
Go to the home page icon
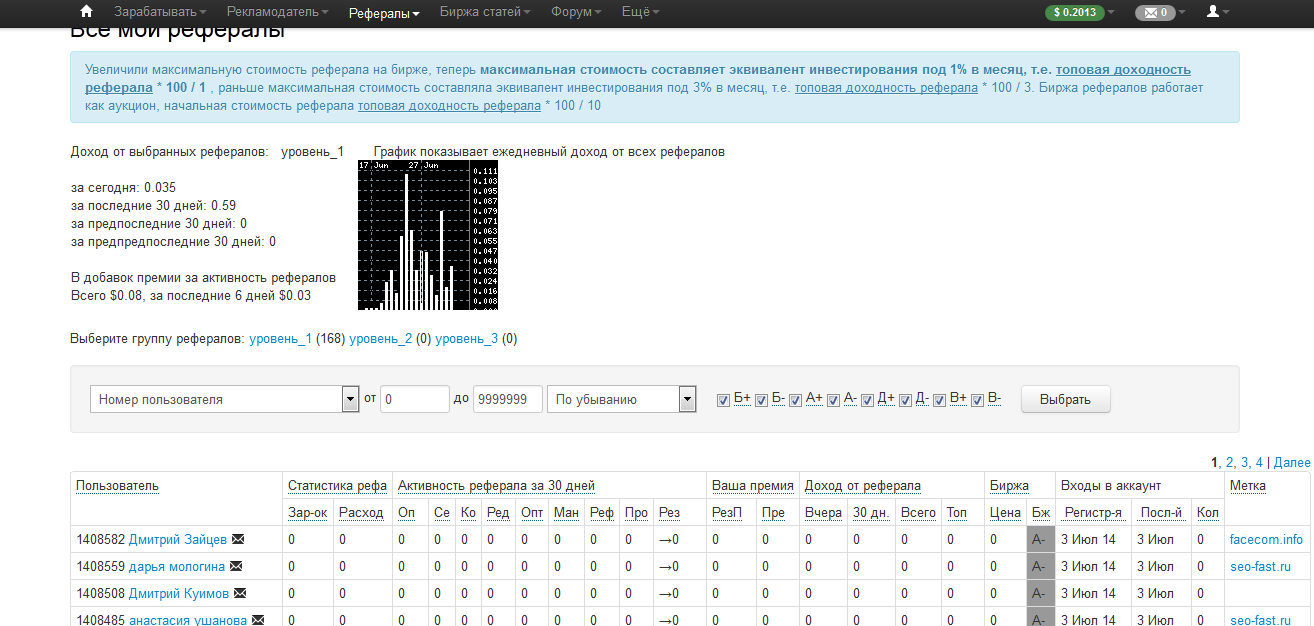[x=87, y=12]
